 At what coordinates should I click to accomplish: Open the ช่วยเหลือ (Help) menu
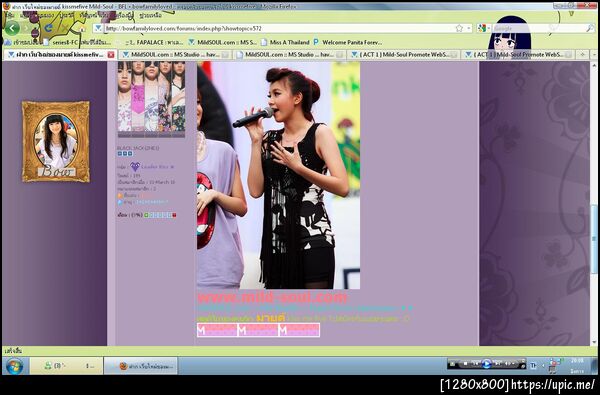pos(150,15)
